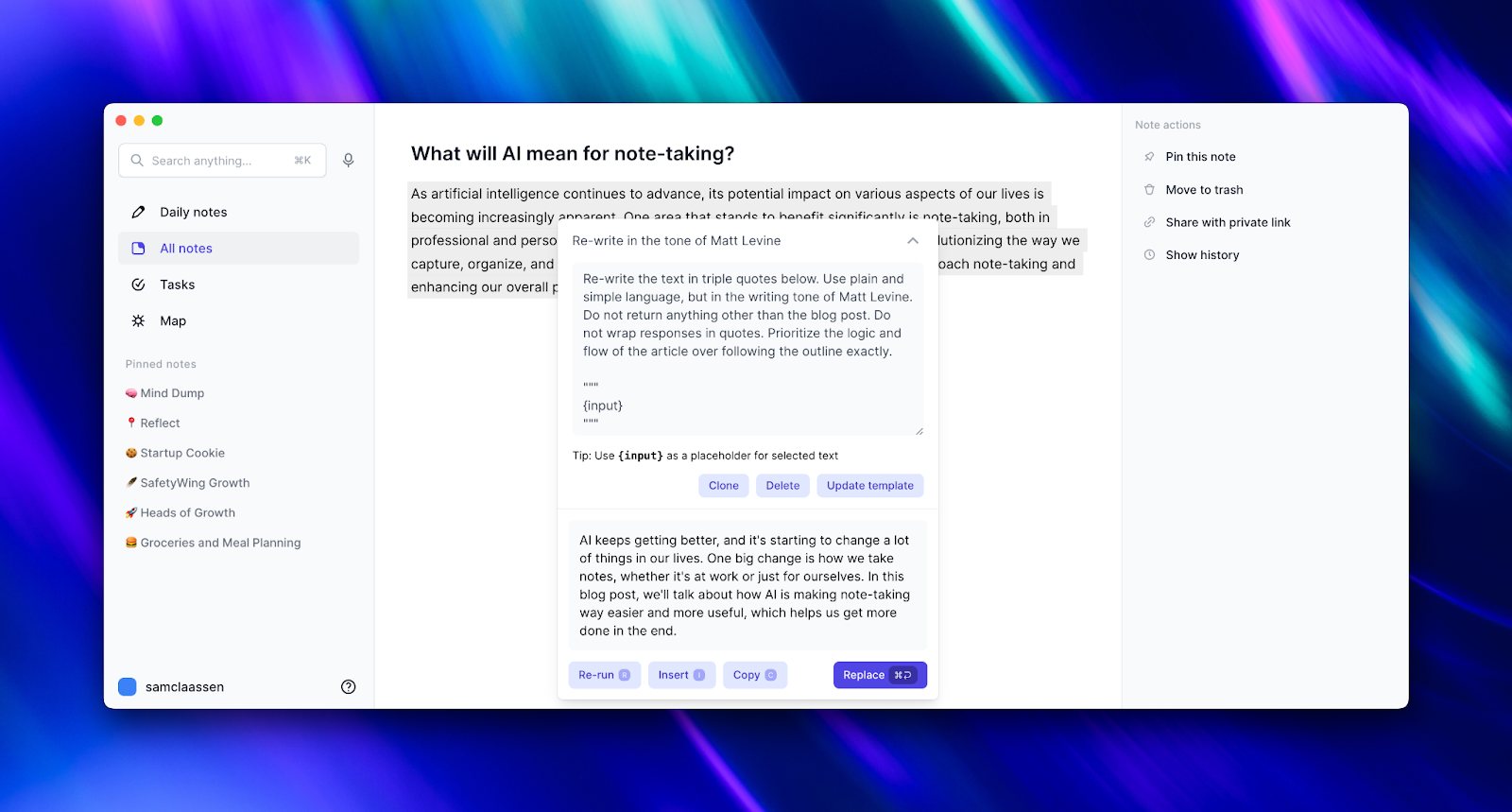Image resolution: width=1512 pixels, height=812 pixels.
Task: Click the Re-run button
Action: pyautogui.click(x=604, y=675)
